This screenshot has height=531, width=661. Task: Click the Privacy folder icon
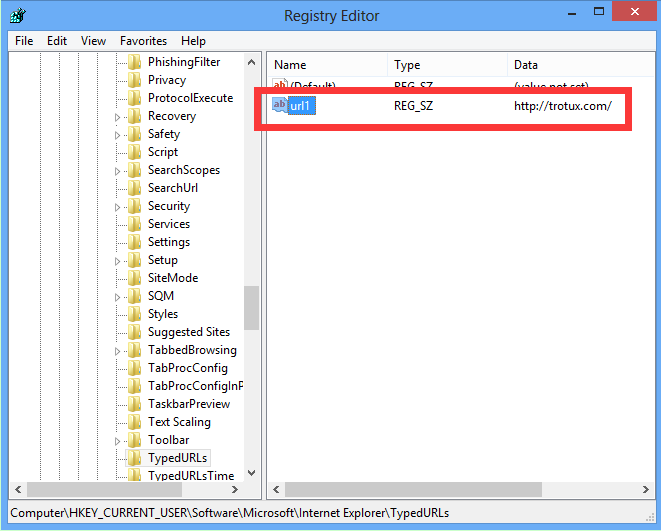135,80
